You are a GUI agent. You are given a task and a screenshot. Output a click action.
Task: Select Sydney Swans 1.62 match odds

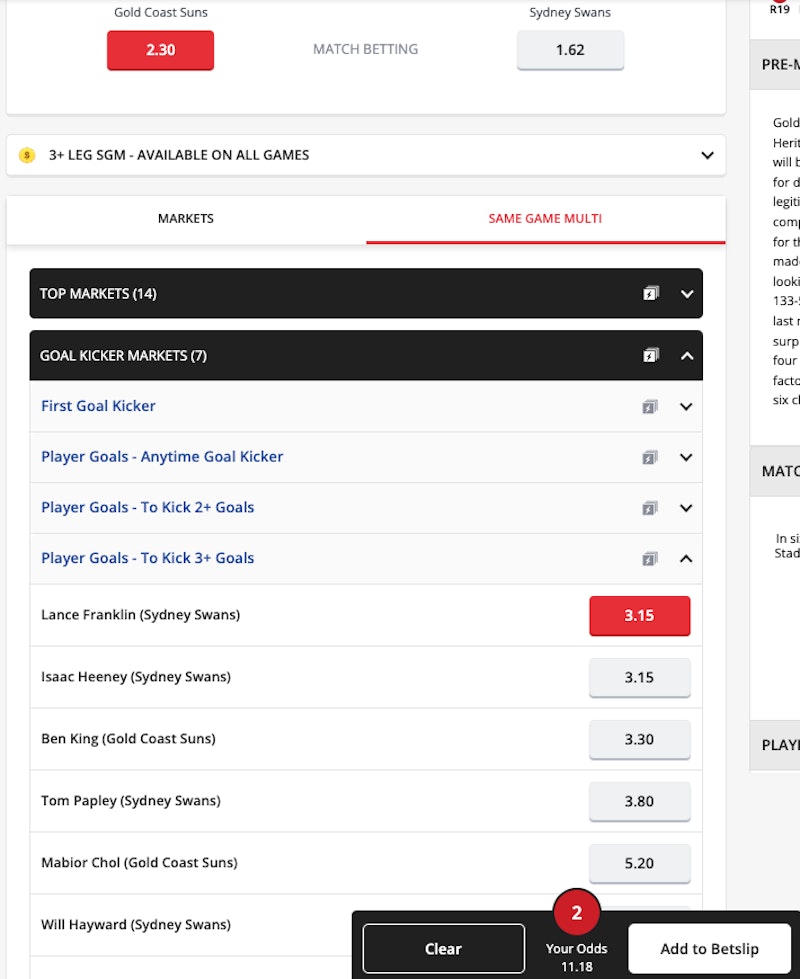point(570,50)
